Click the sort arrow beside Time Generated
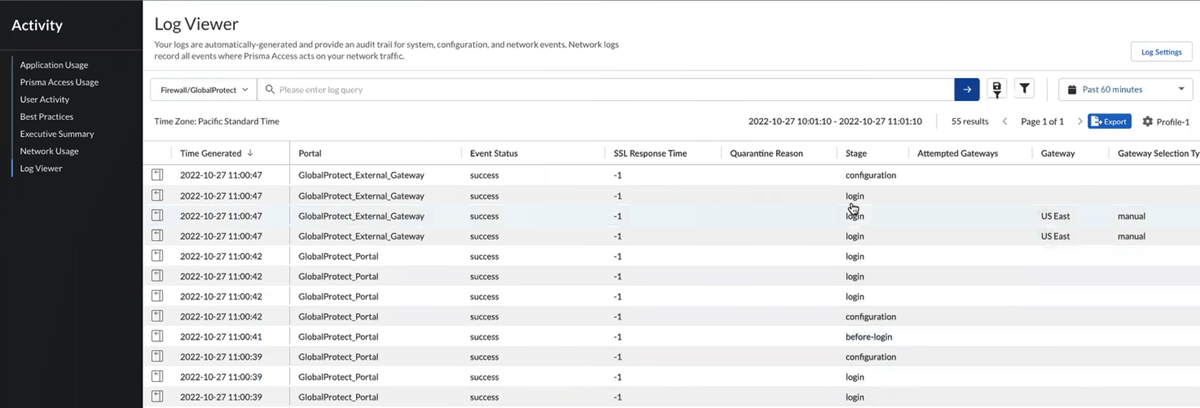 [250, 154]
